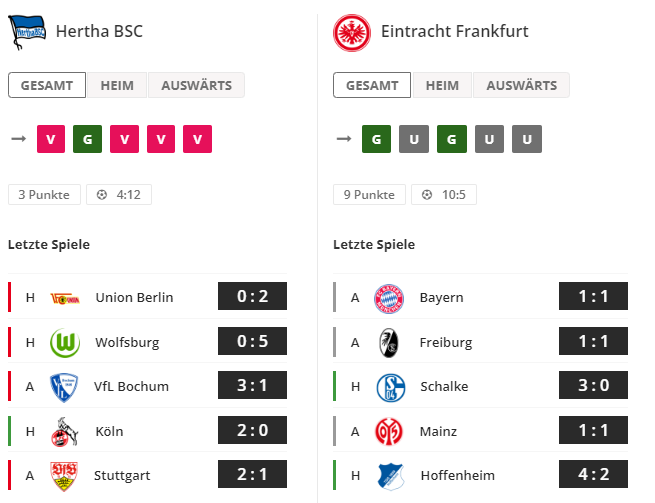Select Eintracht Frankfurt's HEIM tab
The image size is (655, 503).
[442, 85]
